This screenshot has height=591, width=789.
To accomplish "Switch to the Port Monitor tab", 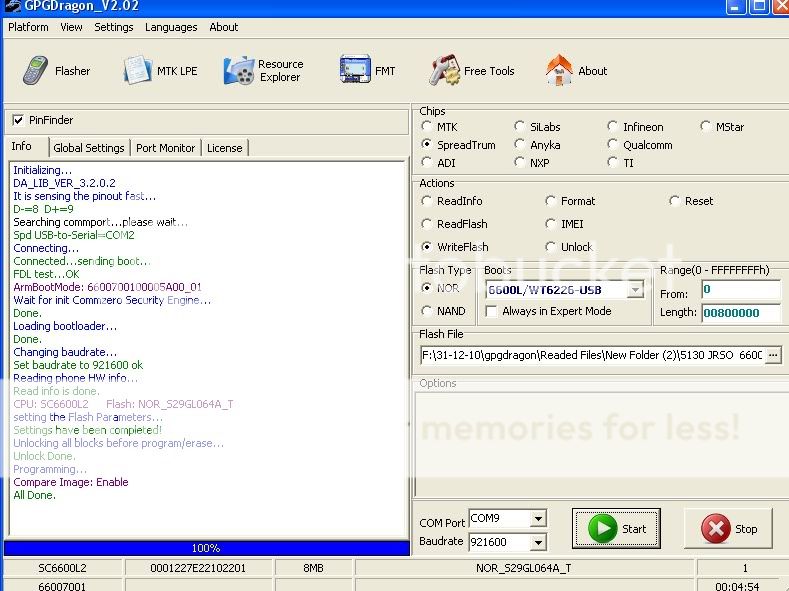I will coord(165,148).
